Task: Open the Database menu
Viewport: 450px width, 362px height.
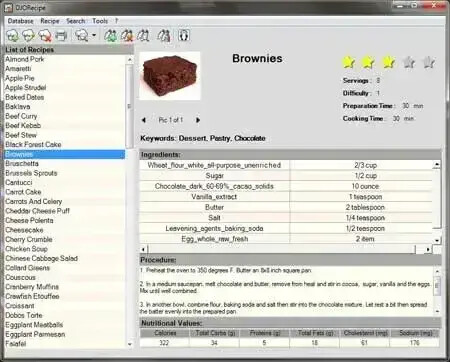Action: point(21,21)
